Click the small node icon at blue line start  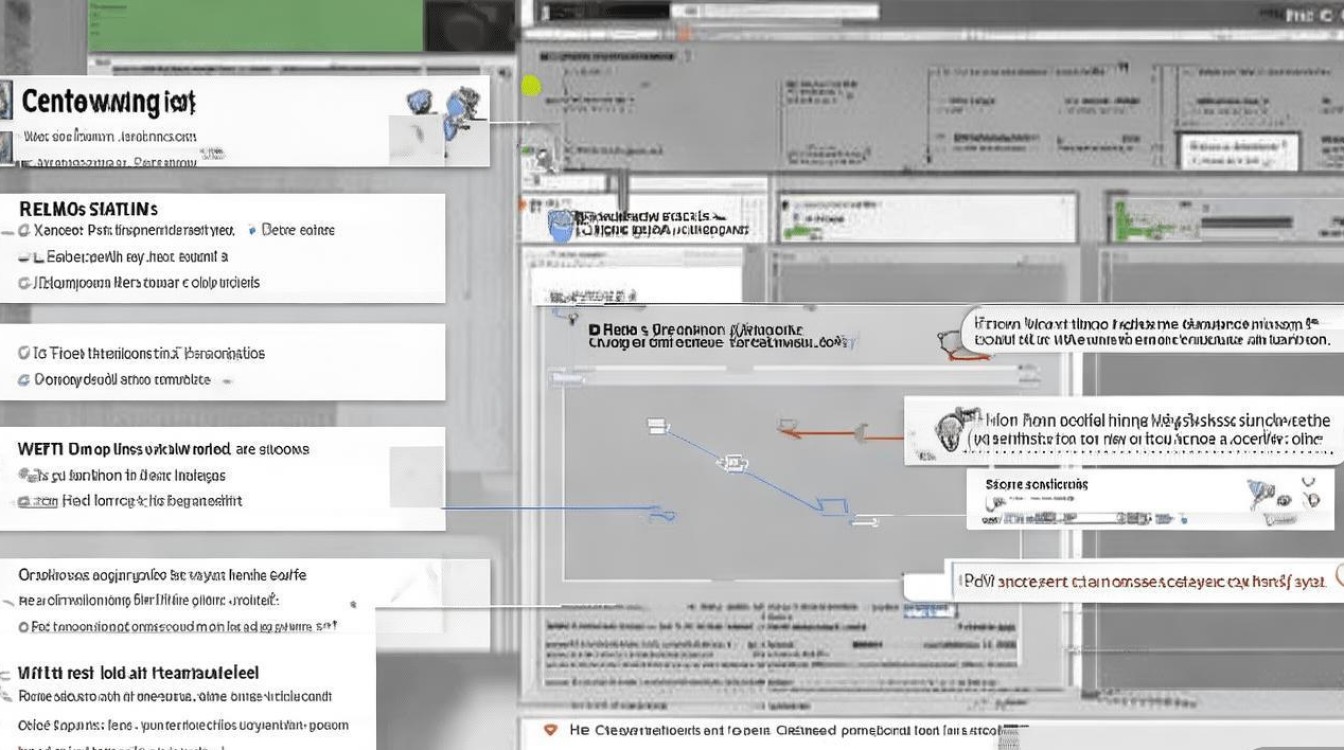click(657, 426)
